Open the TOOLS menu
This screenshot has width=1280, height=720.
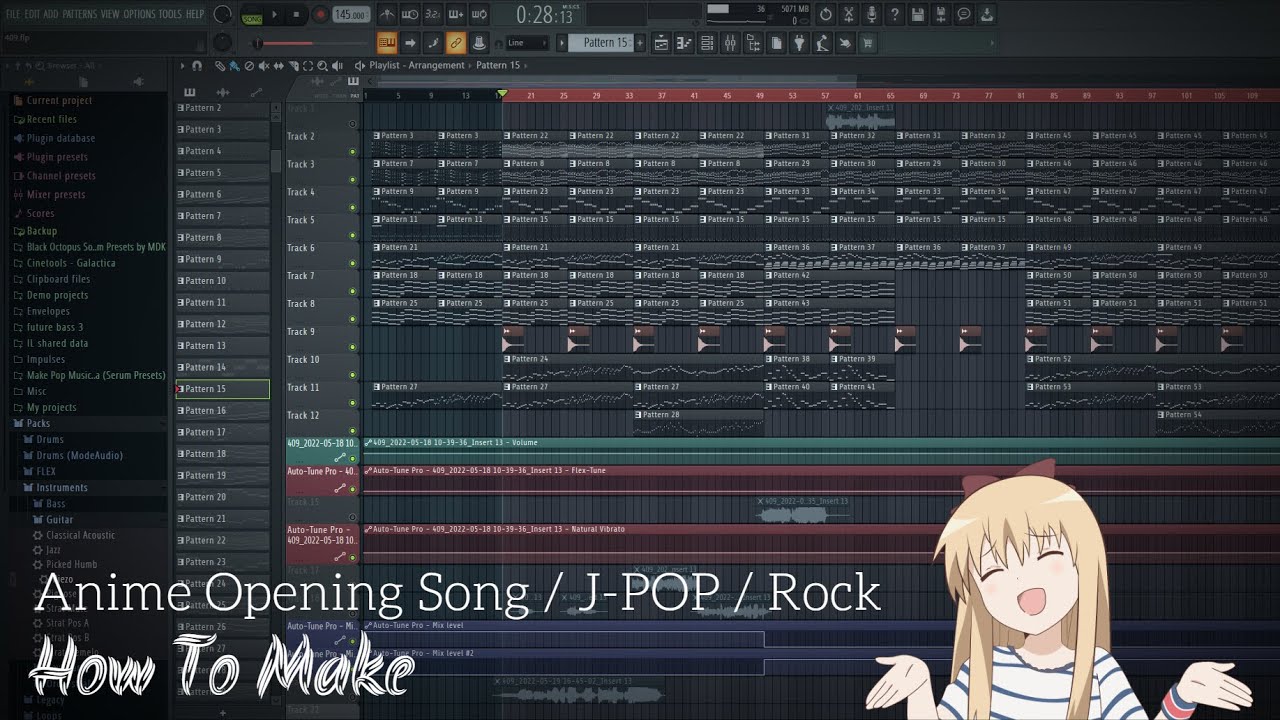click(x=171, y=14)
